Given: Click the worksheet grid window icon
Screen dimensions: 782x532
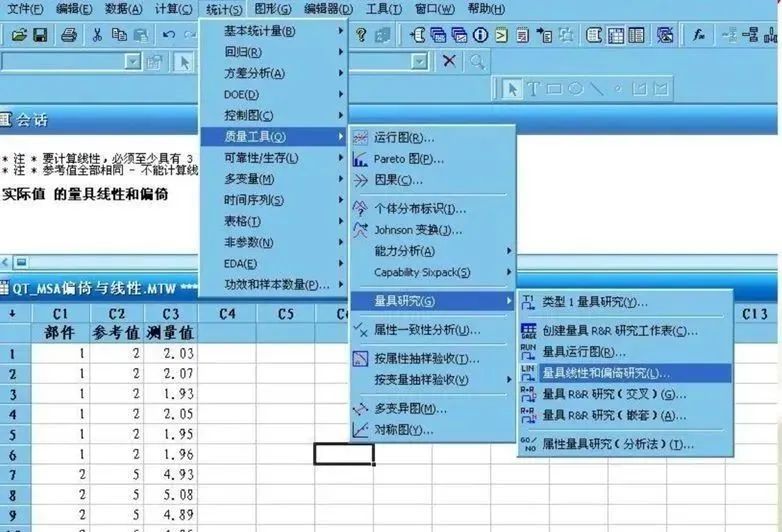Looking at the screenshot, I should click(x=615, y=35).
